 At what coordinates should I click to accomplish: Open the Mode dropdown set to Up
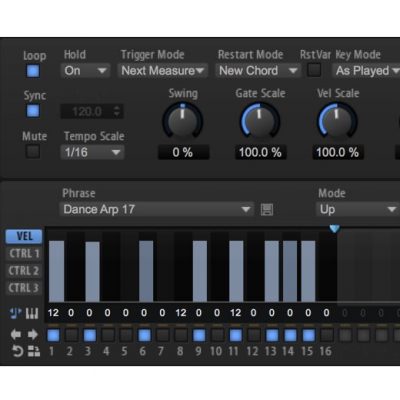pos(357,209)
